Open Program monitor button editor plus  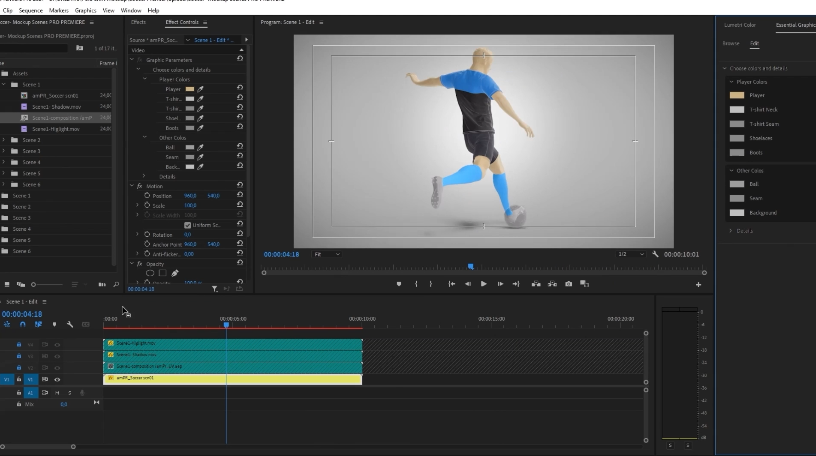(698, 285)
